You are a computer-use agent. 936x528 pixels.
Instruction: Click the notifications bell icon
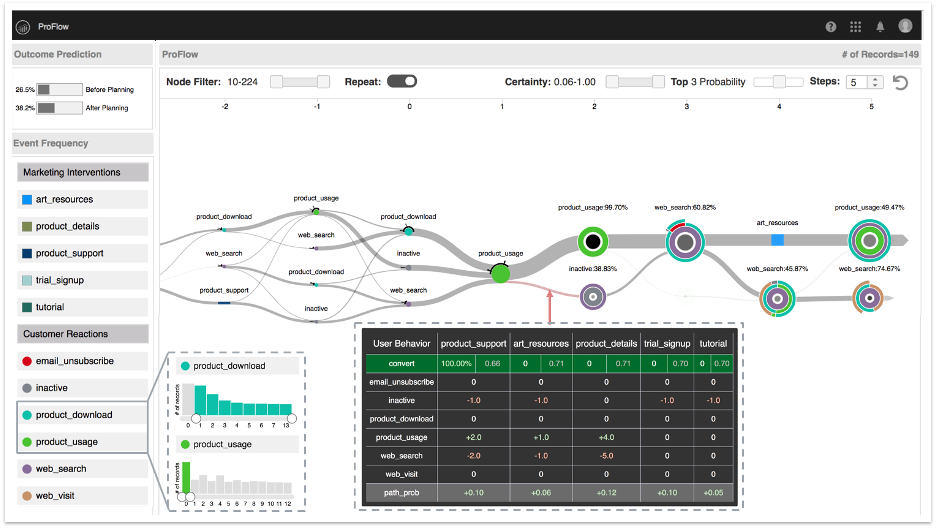click(x=880, y=27)
